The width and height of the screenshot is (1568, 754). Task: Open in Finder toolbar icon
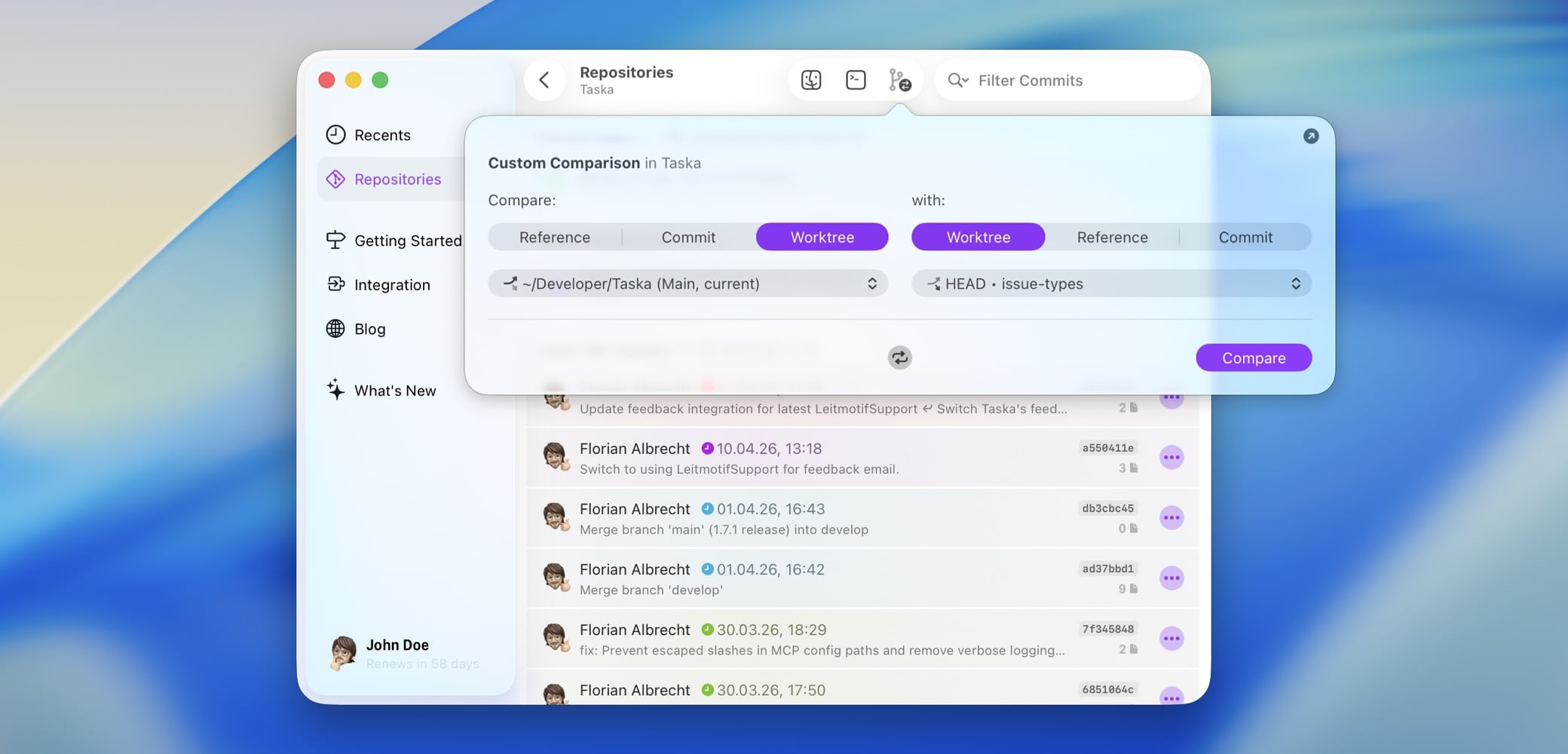tap(811, 80)
